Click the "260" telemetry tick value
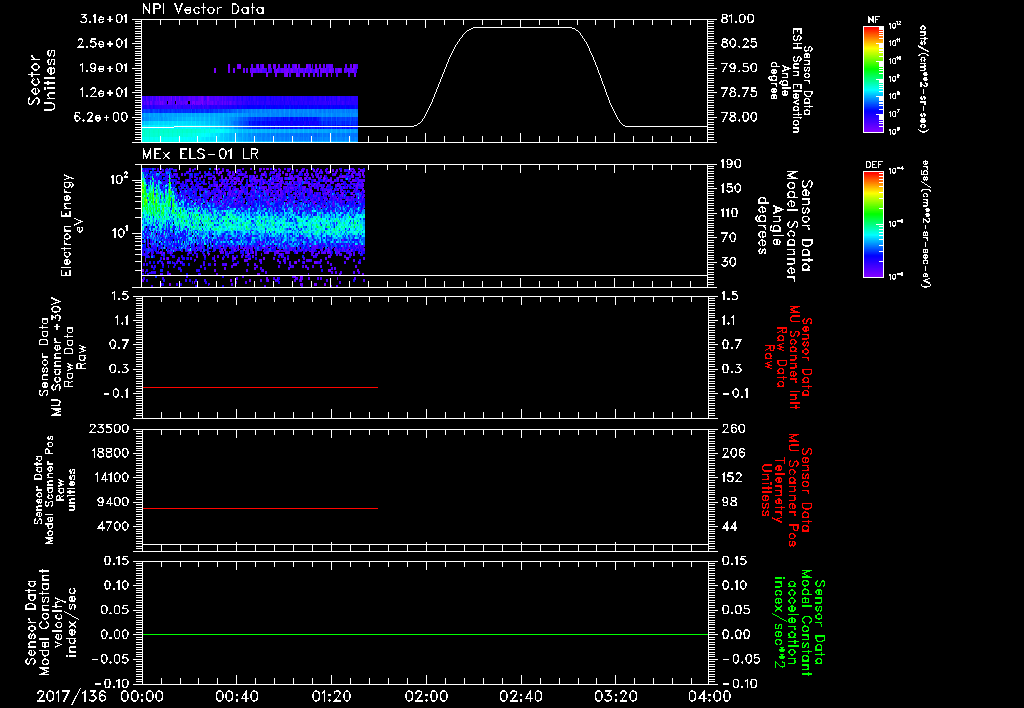Image resolution: width=1024 pixels, height=708 pixels. 733,428
